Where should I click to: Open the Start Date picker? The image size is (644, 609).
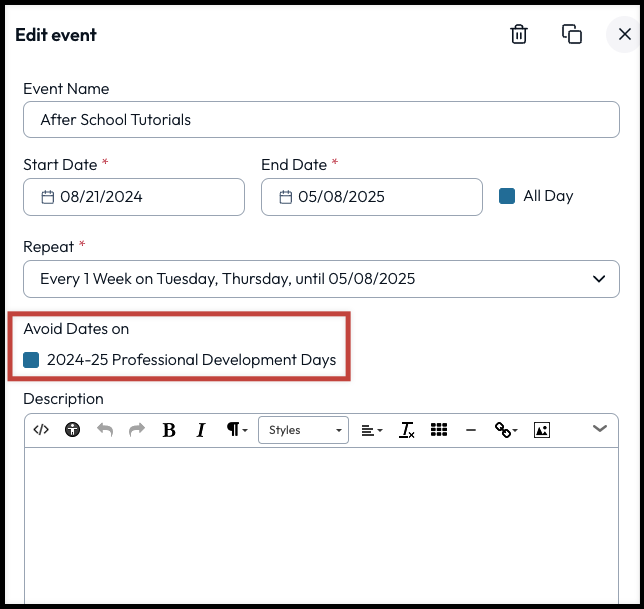[x=134, y=197]
